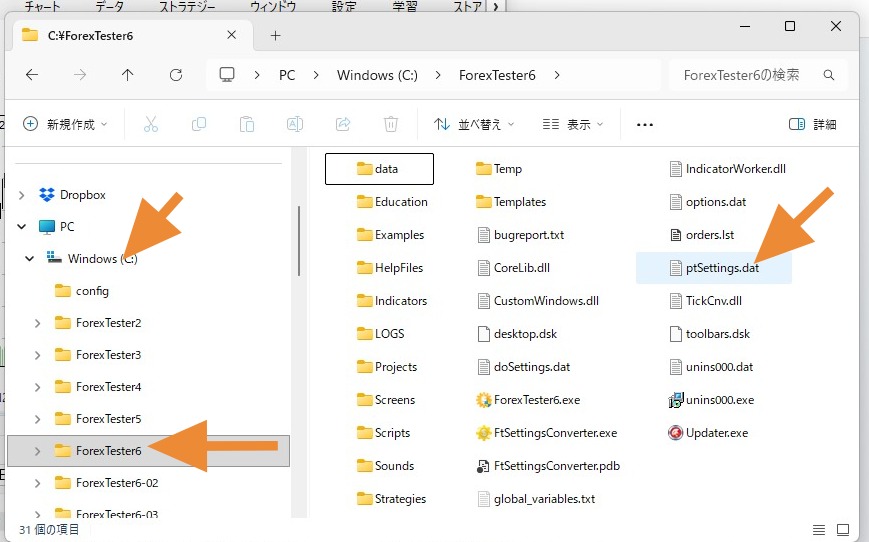This screenshot has height=542, width=869.
Task: Click ForexTester6 in address breadcrumb
Action: [x=497, y=75]
